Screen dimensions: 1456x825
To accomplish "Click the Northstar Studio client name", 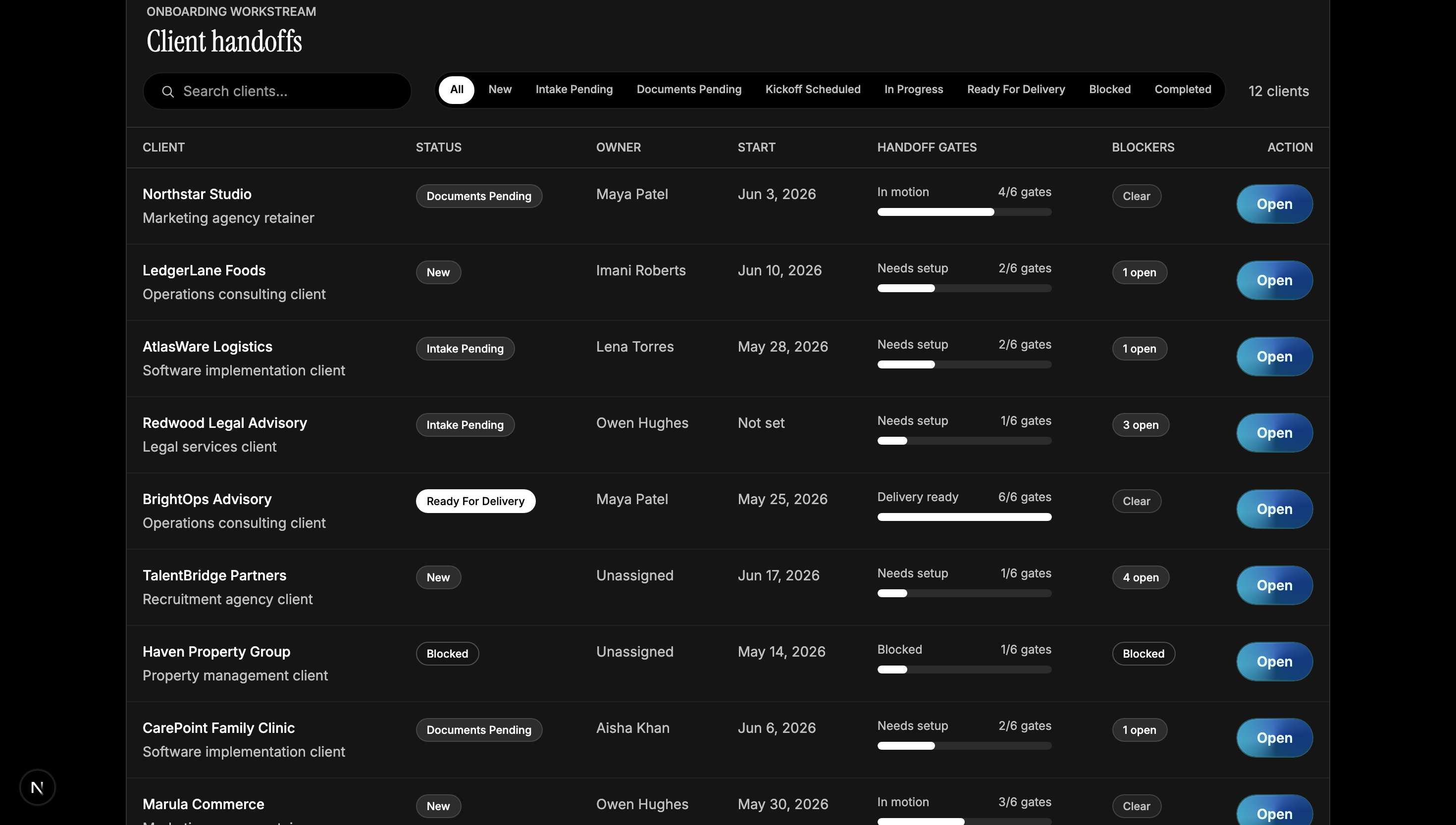I will coord(197,194).
